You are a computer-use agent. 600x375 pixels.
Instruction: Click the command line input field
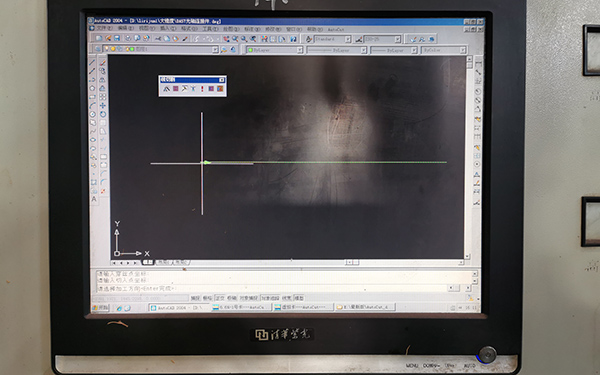tap(272, 288)
